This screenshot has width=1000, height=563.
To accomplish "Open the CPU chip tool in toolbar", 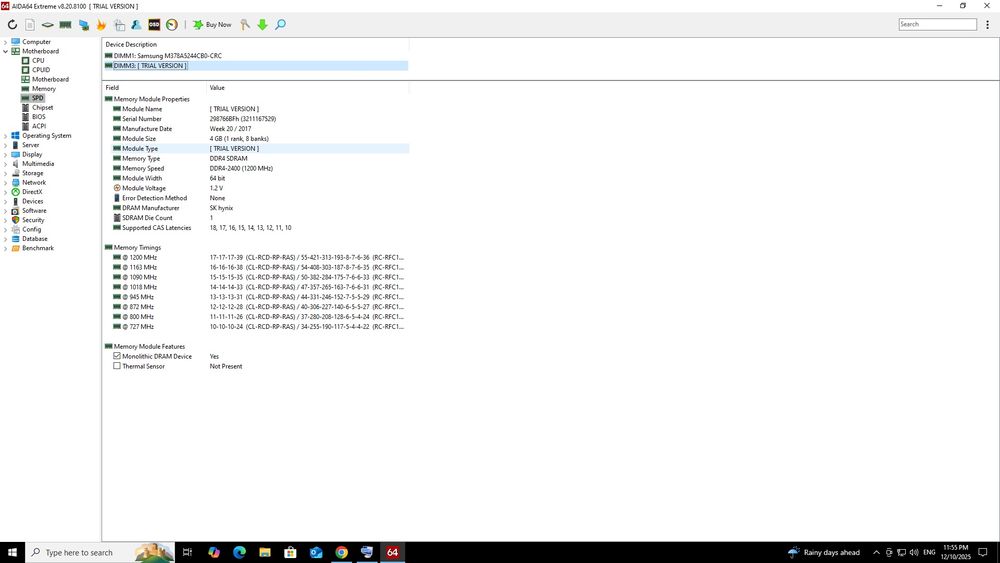I will [x=48, y=25].
